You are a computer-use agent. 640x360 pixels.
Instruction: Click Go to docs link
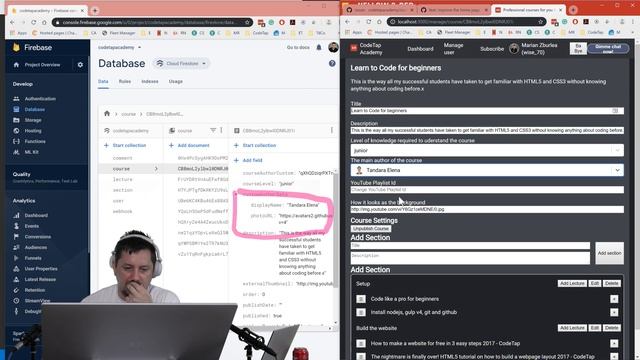[298, 47]
